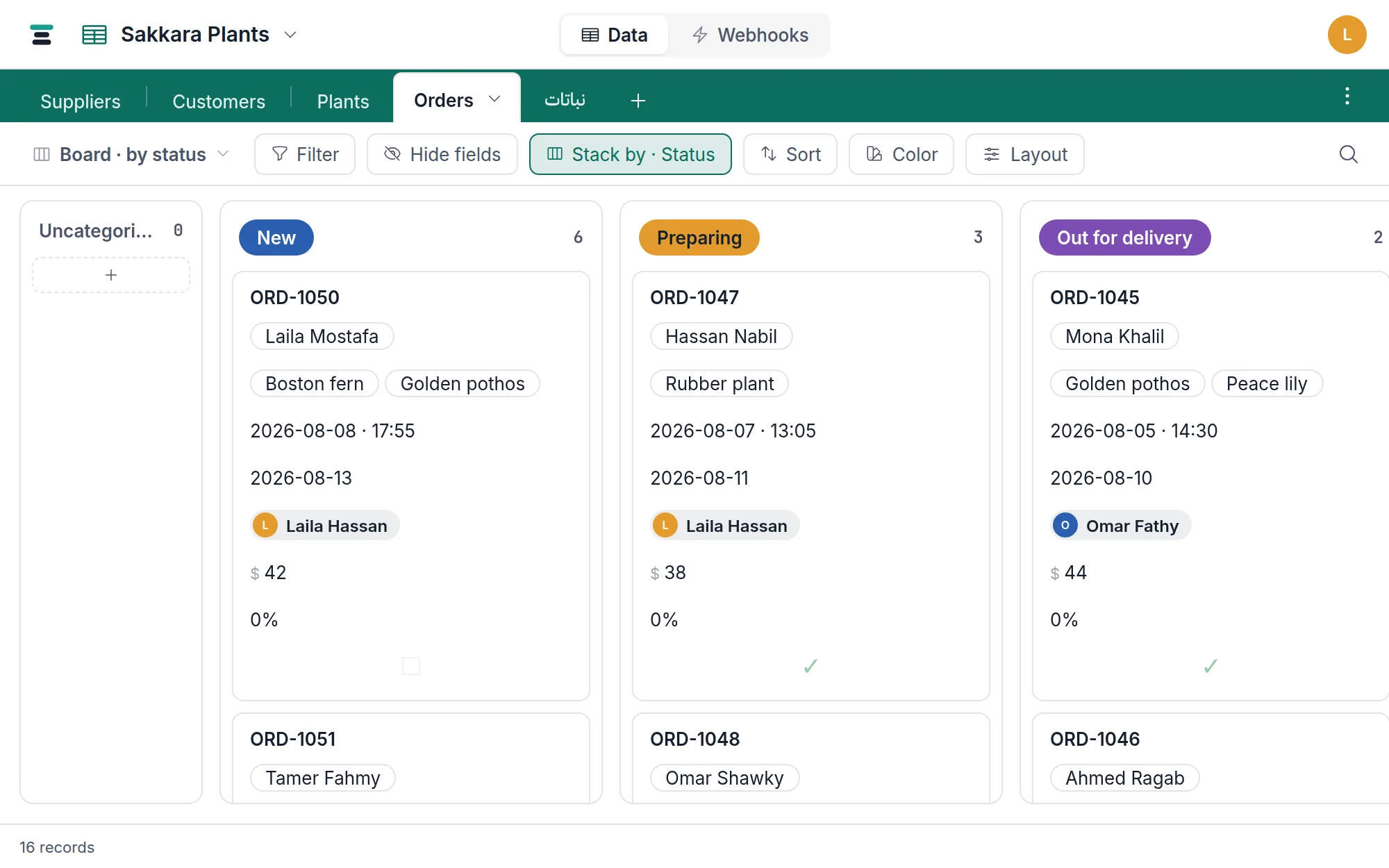Click the $ 42 total on ORD-1050
This screenshot has height=868, width=1389.
pos(269,572)
